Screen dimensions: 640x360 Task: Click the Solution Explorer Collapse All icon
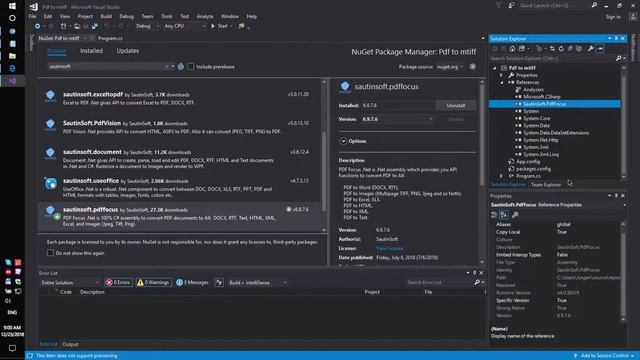(x=570, y=49)
